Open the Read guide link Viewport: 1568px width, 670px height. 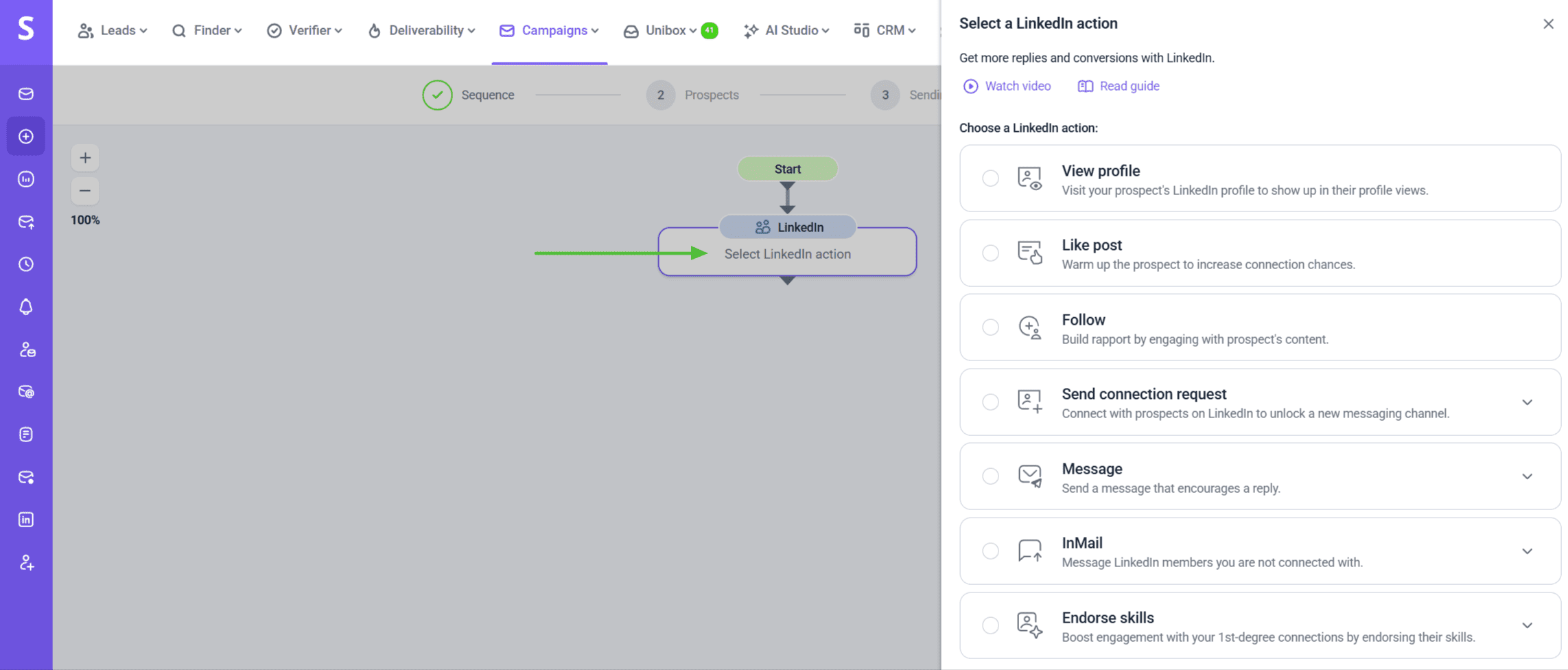(1119, 86)
